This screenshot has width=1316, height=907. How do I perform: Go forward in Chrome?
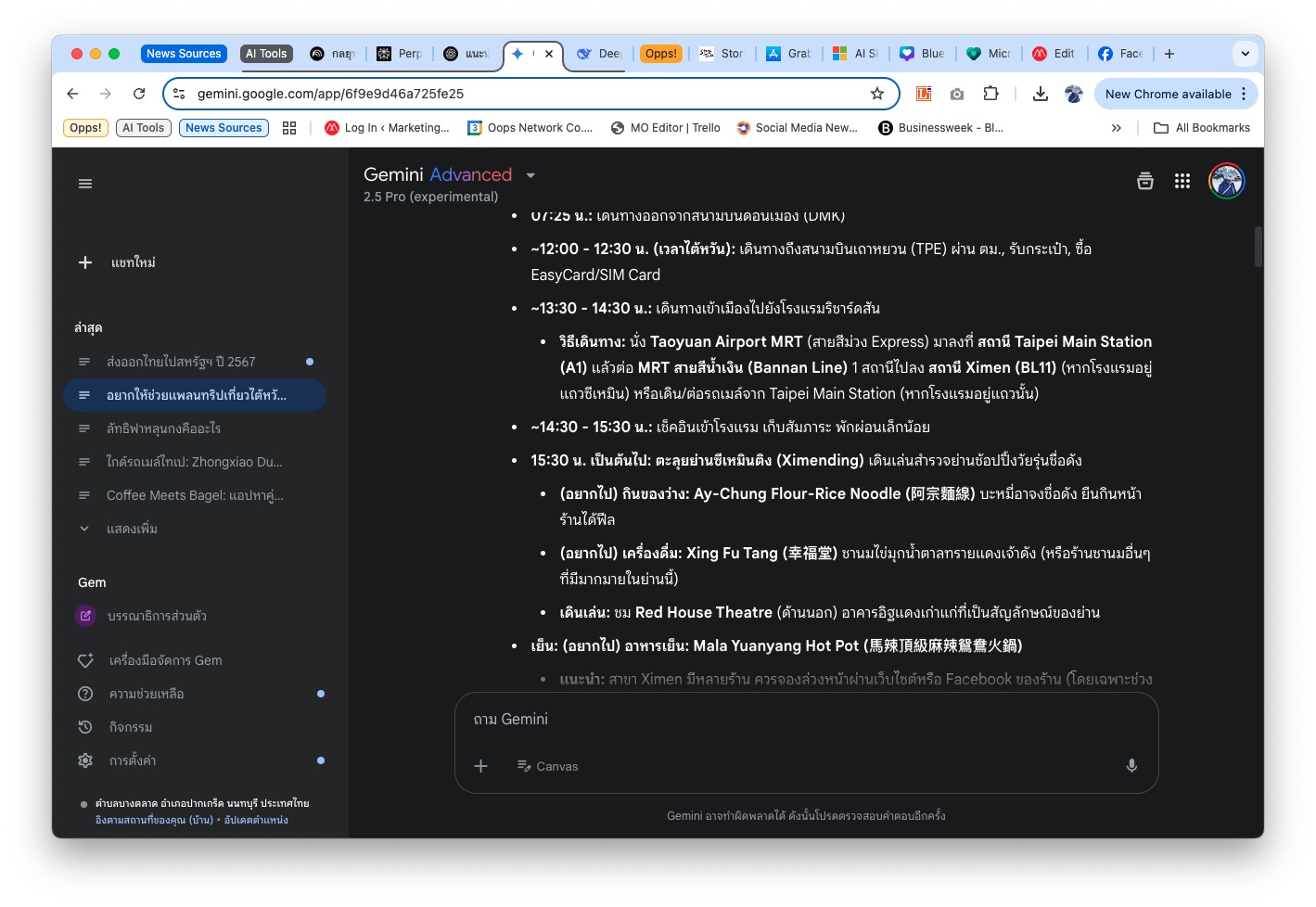pos(106,94)
